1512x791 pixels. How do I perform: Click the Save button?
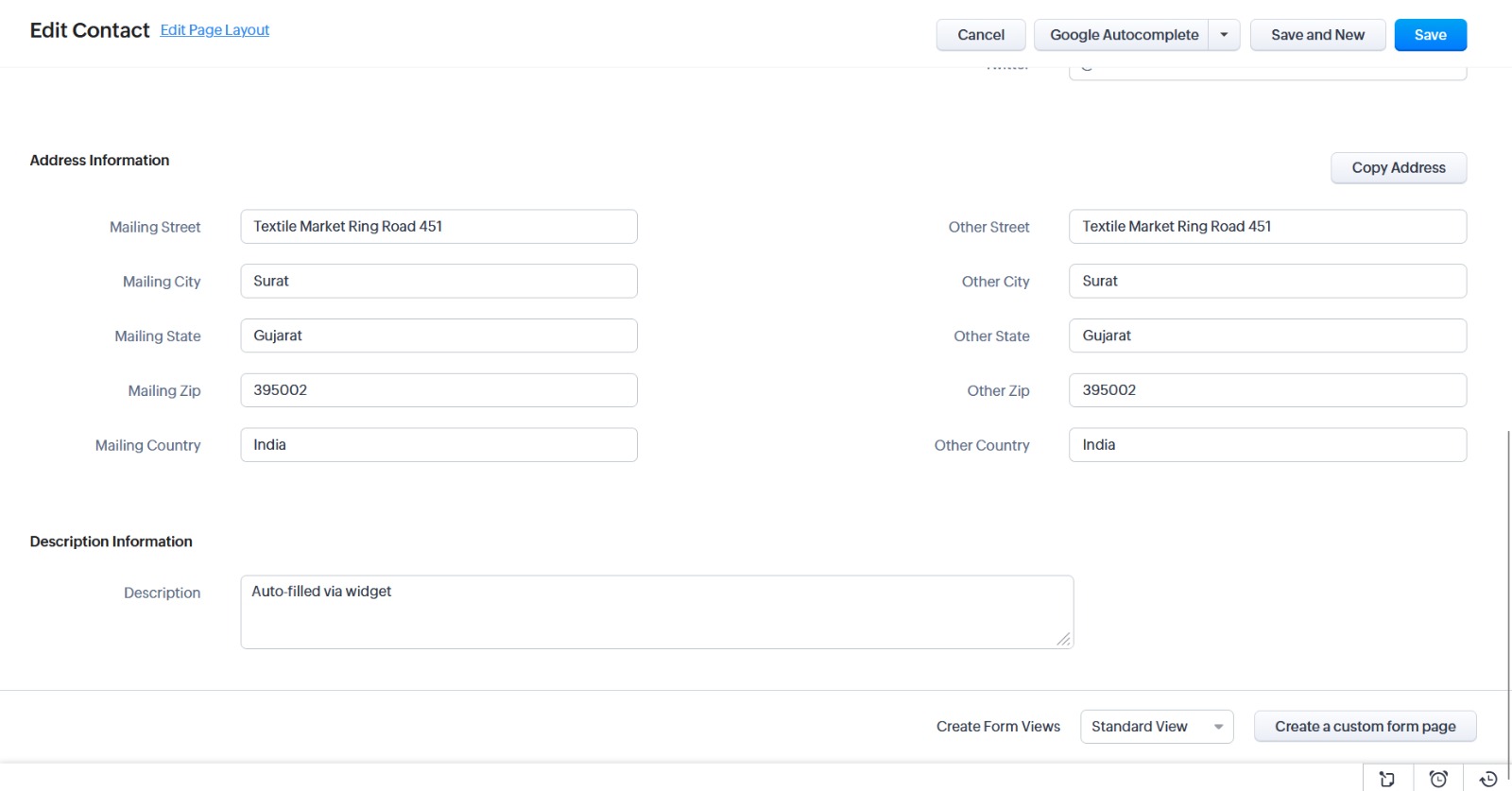pyautogui.click(x=1430, y=35)
